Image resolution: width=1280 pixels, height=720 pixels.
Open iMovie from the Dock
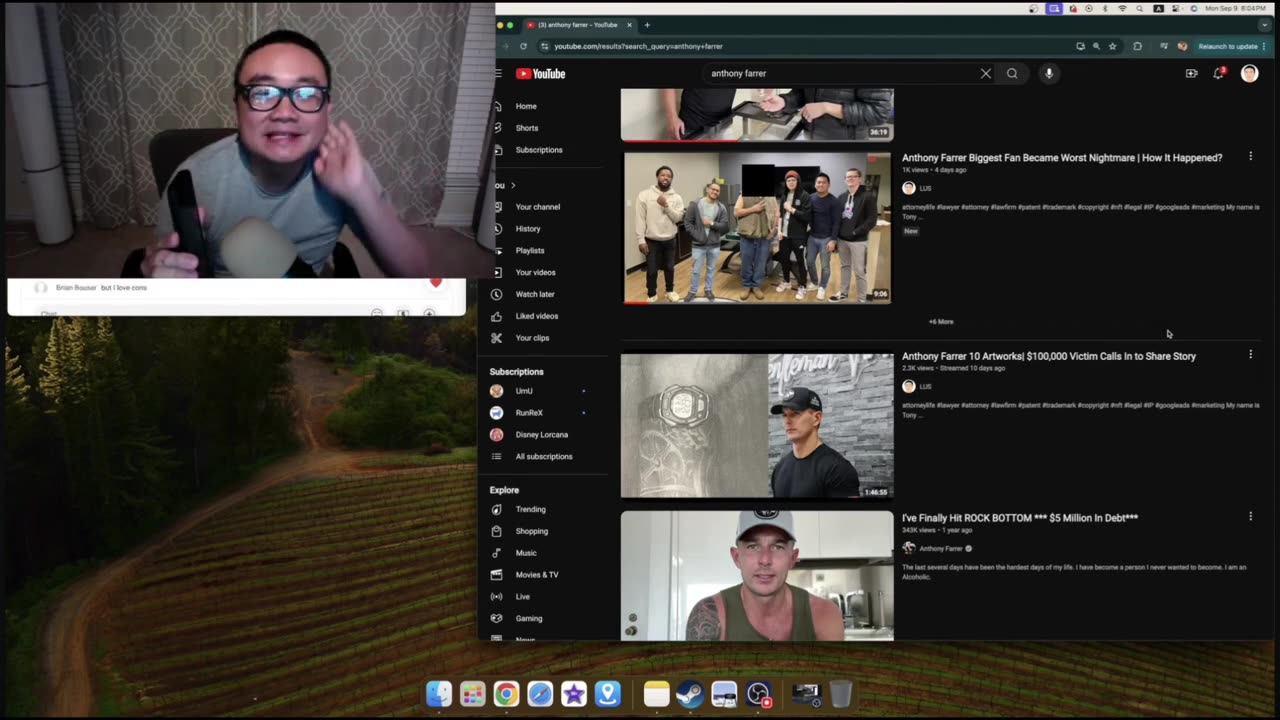click(574, 694)
